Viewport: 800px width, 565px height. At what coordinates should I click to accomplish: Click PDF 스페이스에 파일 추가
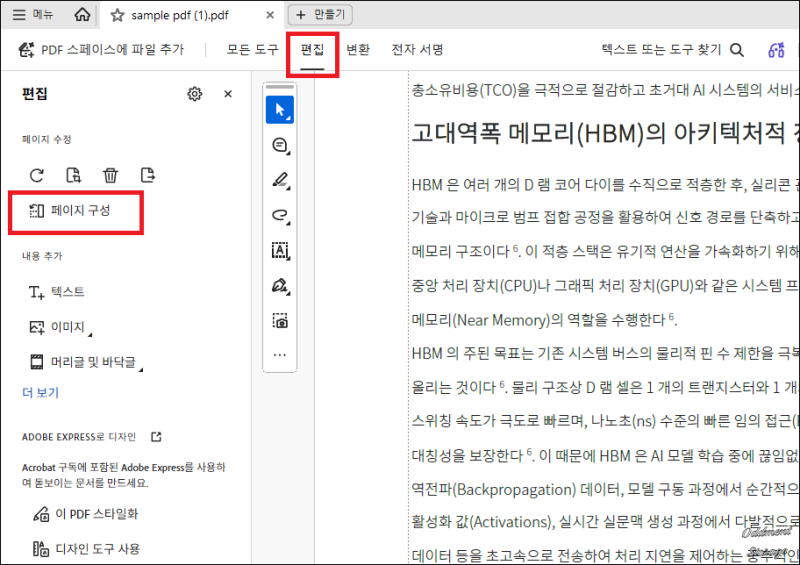[101, 50]
